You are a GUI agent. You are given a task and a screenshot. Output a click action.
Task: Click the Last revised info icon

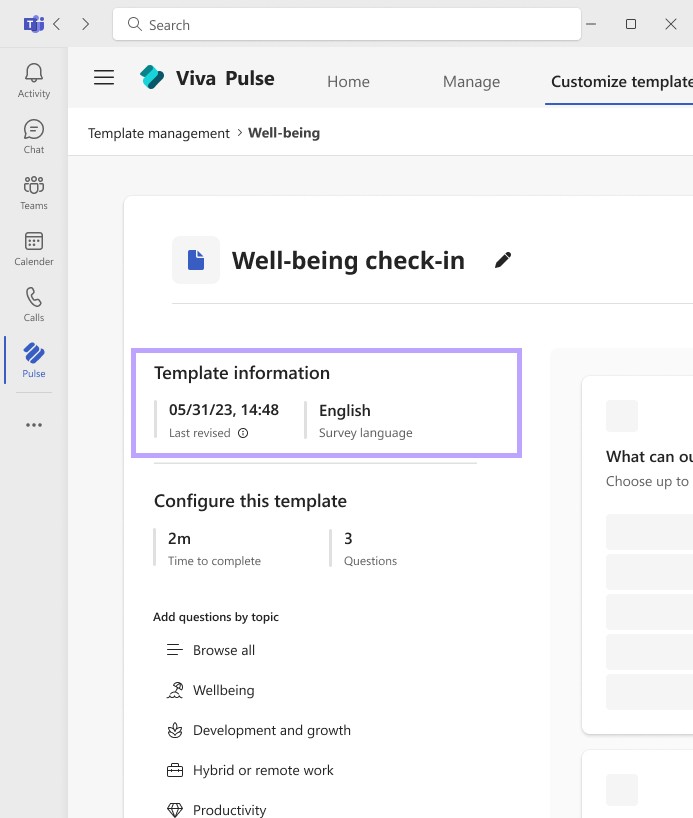click(x=243, y=433)
